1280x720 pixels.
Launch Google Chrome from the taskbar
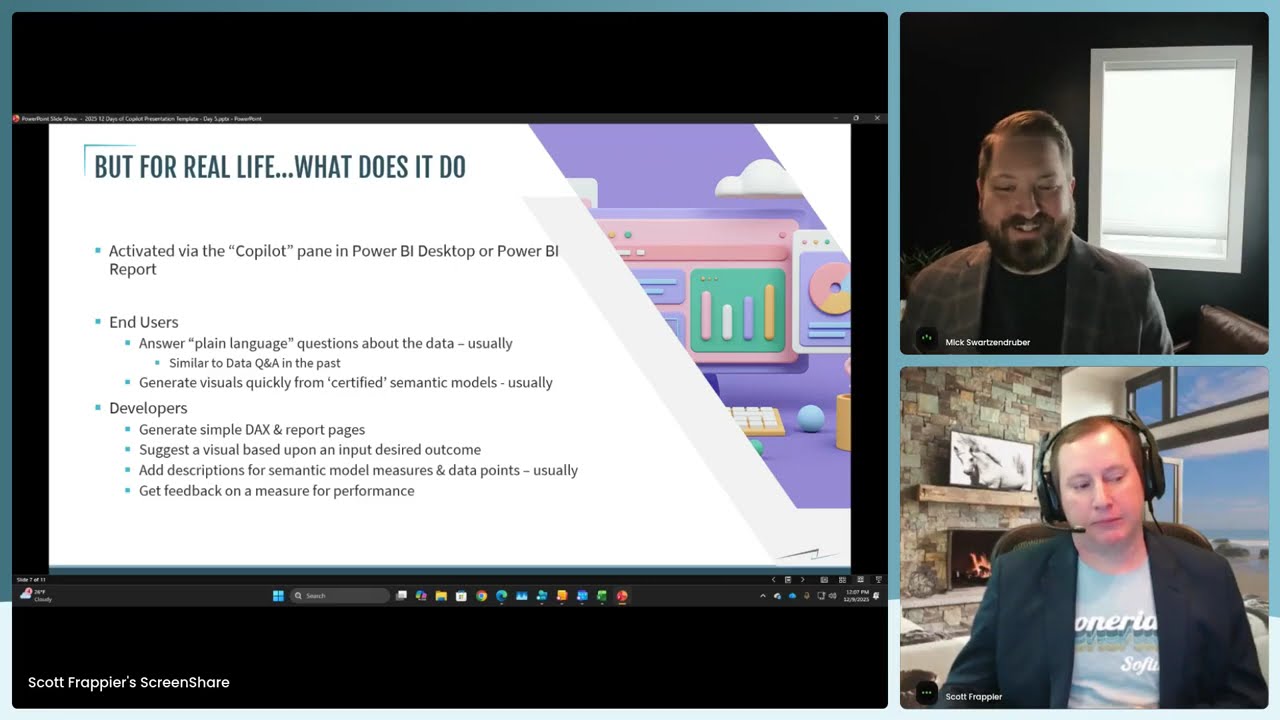click(481, 596)
